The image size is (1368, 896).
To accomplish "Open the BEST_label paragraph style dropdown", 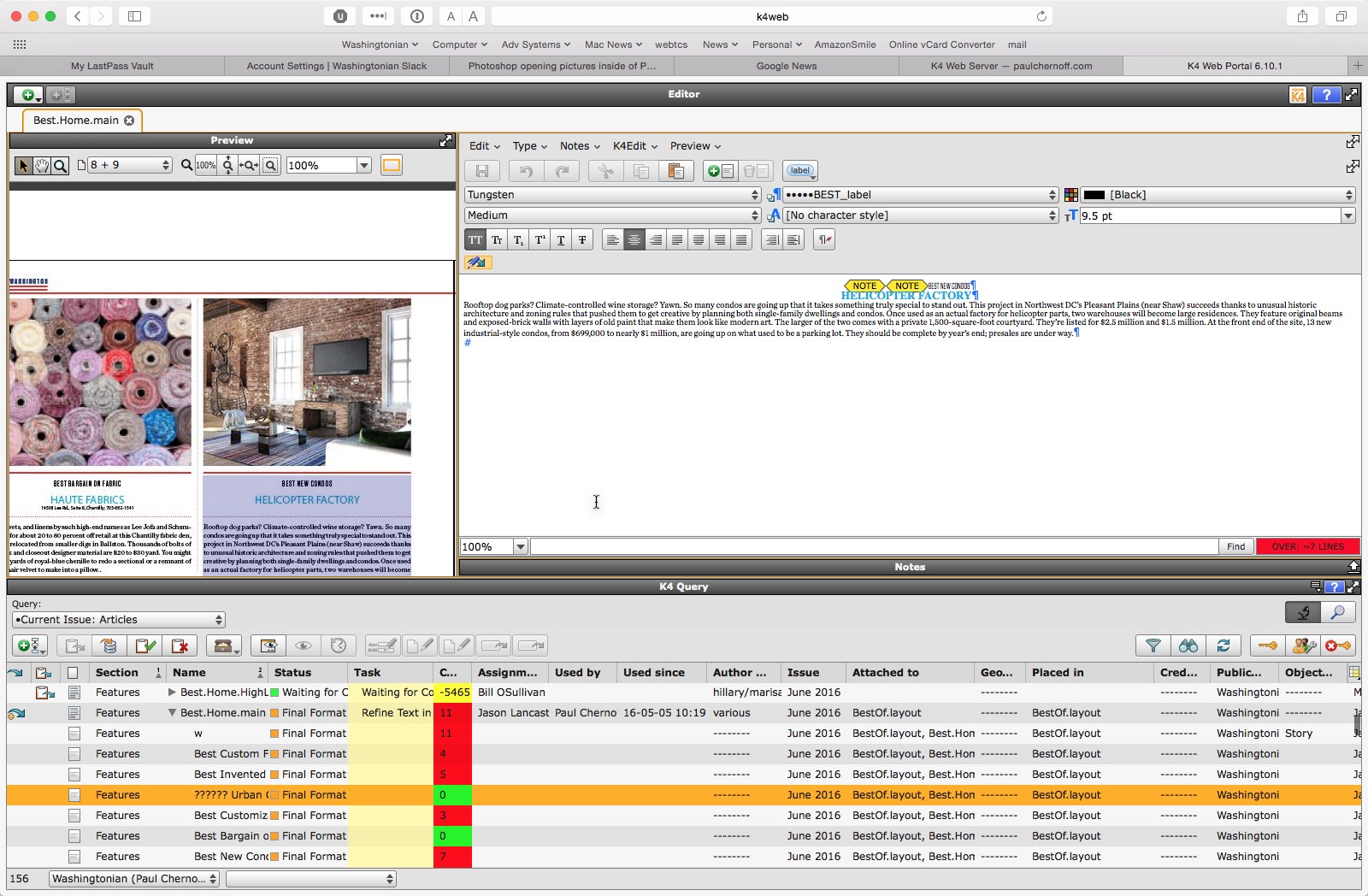I will pyautogui.click(x=921, y=195).
